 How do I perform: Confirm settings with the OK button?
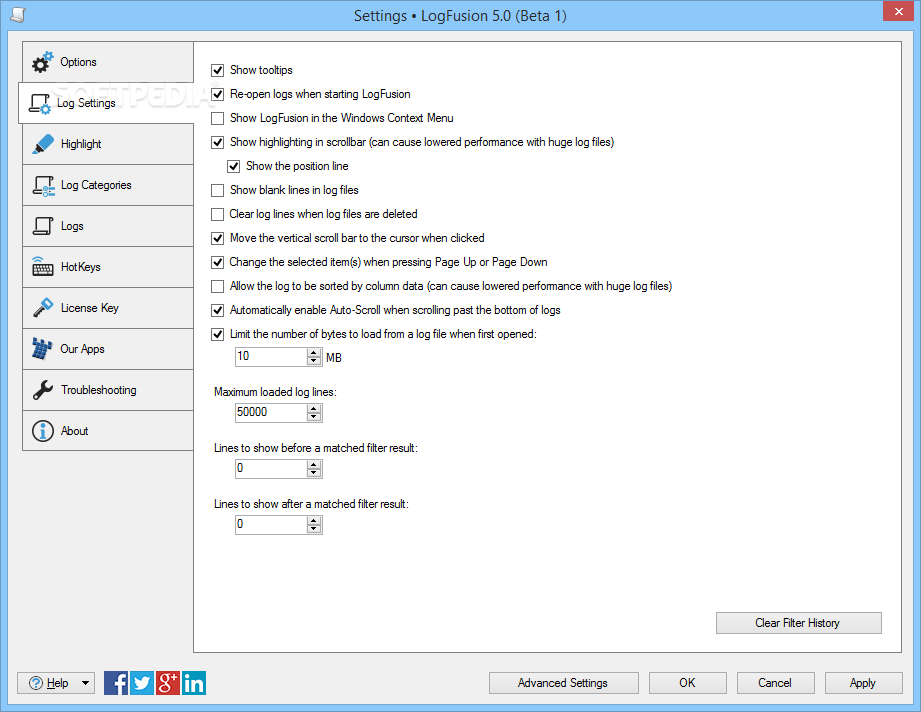coord(687,683)
